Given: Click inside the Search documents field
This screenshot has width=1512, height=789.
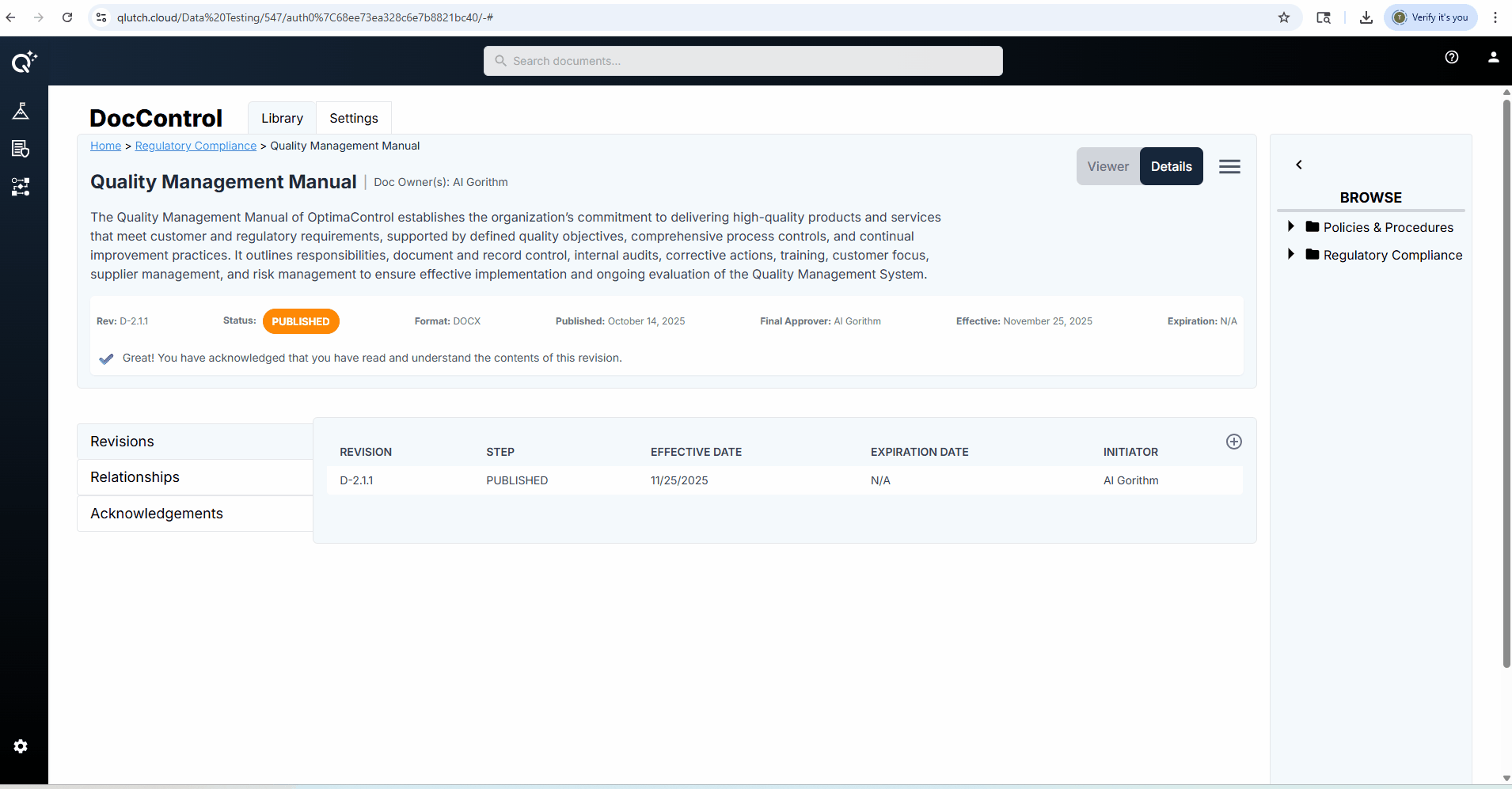Looking at the screenshot, I should [742, 60].
